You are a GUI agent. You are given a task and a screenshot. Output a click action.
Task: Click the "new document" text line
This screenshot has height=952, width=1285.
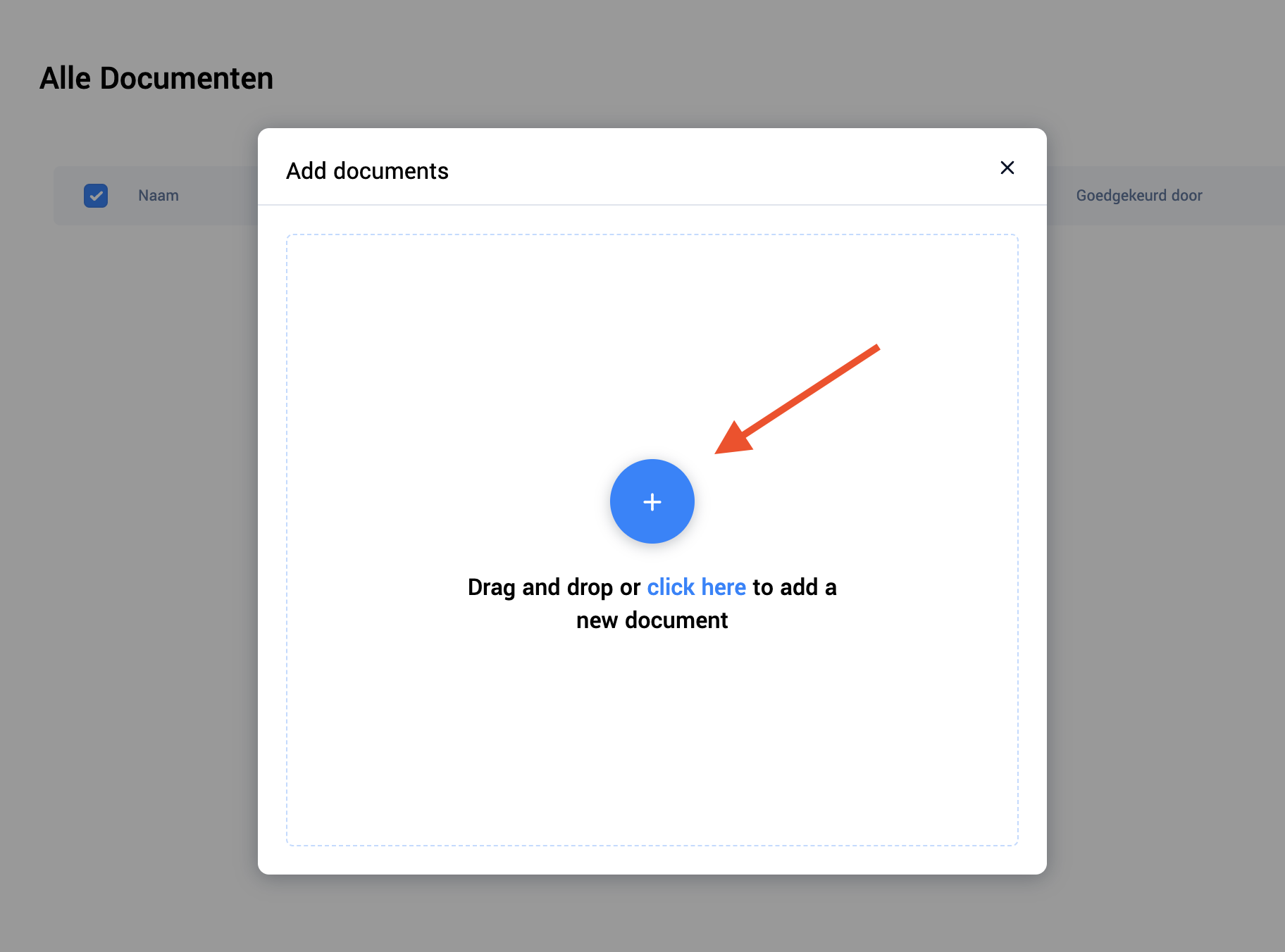(652, 620)
